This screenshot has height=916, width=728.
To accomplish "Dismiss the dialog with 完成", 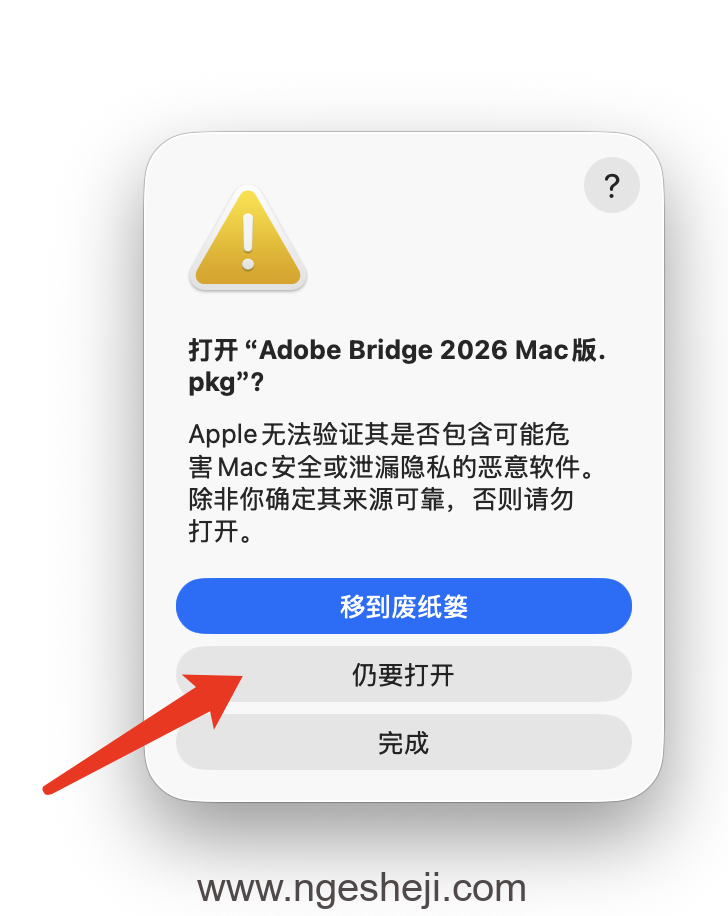I will 403,743.
